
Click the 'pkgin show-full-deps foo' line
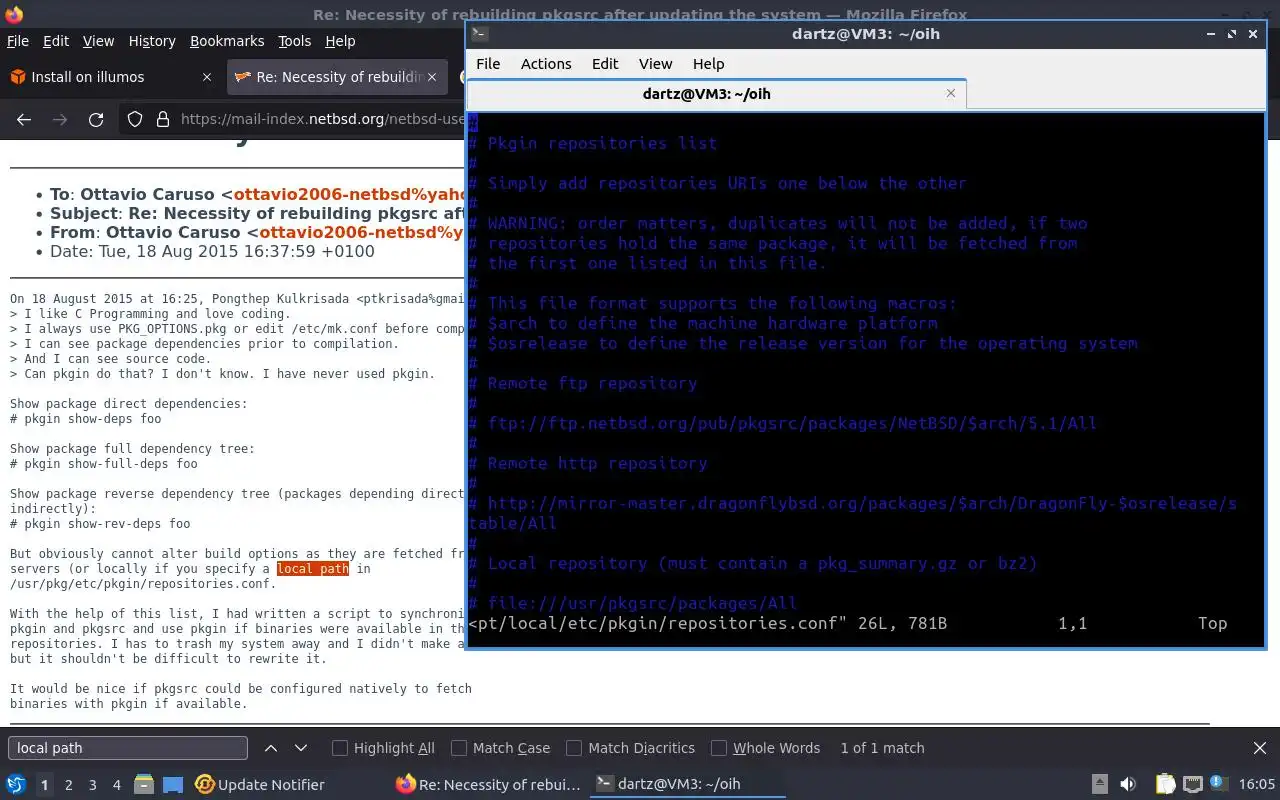[x=104, y=464]
